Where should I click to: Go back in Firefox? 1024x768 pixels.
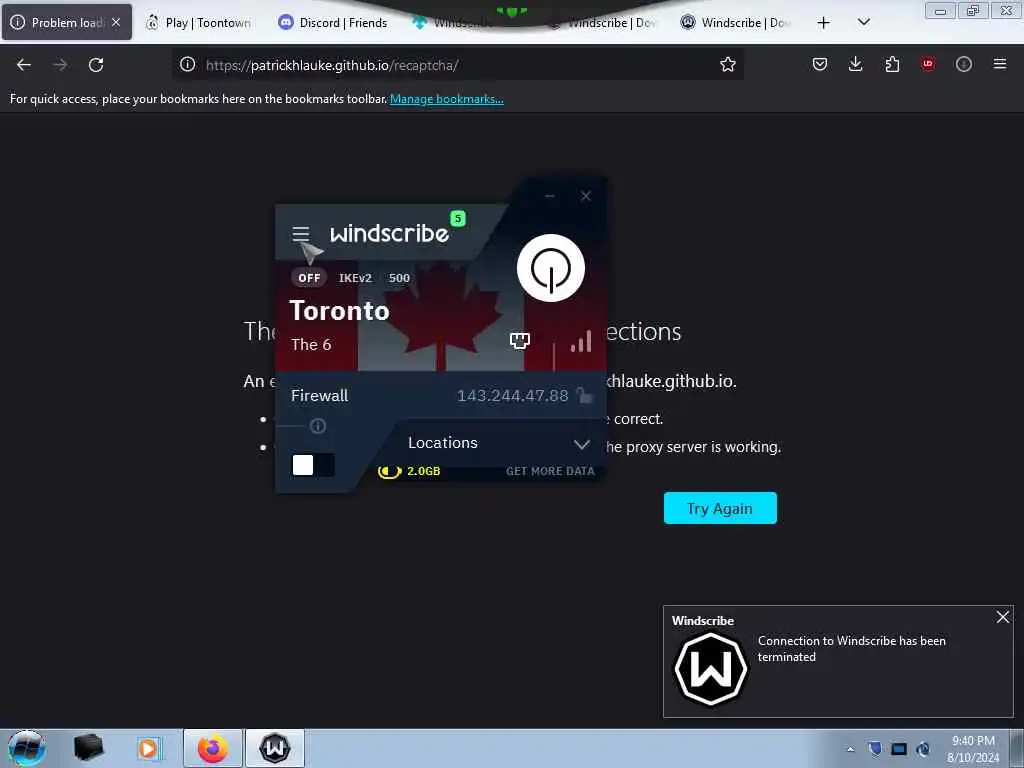click(24, 65)
